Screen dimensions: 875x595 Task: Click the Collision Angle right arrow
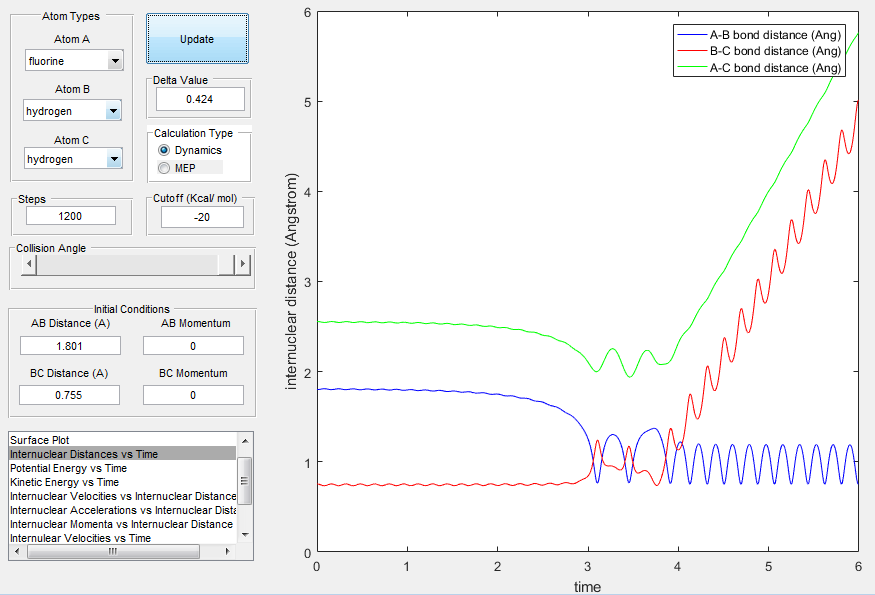(242, 264)
